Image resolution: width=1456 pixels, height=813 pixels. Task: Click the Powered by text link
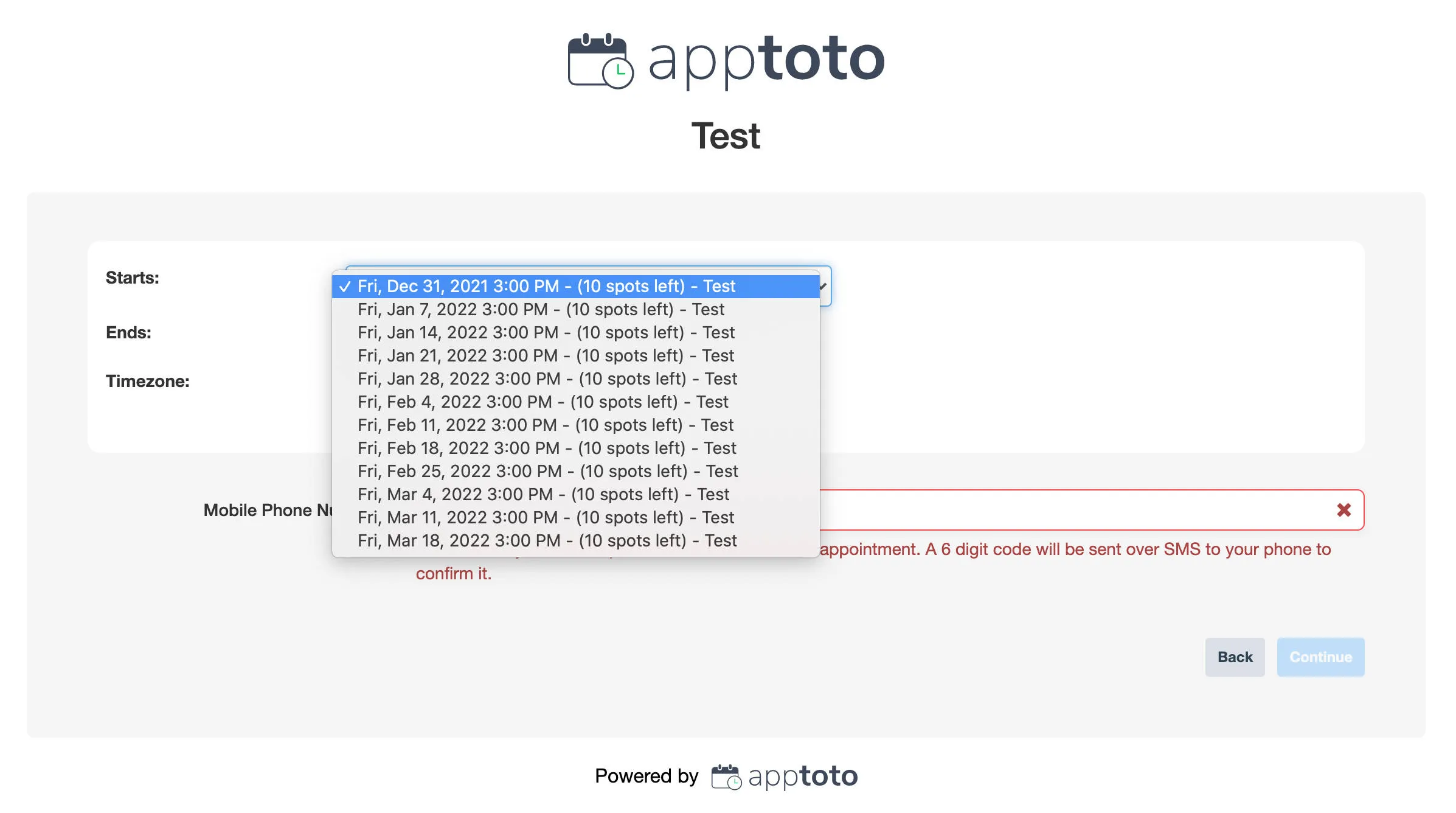(x=647, y=776)
